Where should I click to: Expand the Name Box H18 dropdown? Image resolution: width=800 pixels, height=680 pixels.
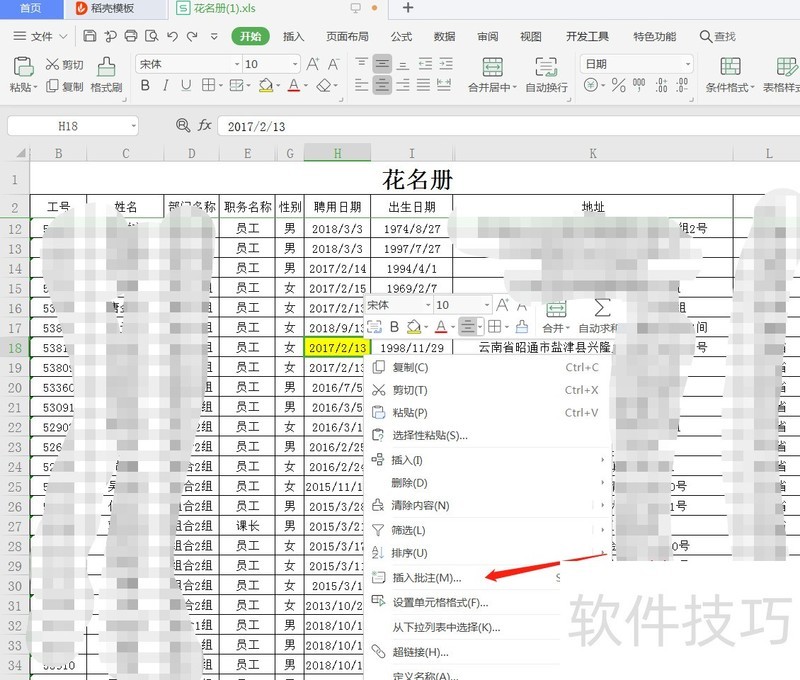click(133, 126)
